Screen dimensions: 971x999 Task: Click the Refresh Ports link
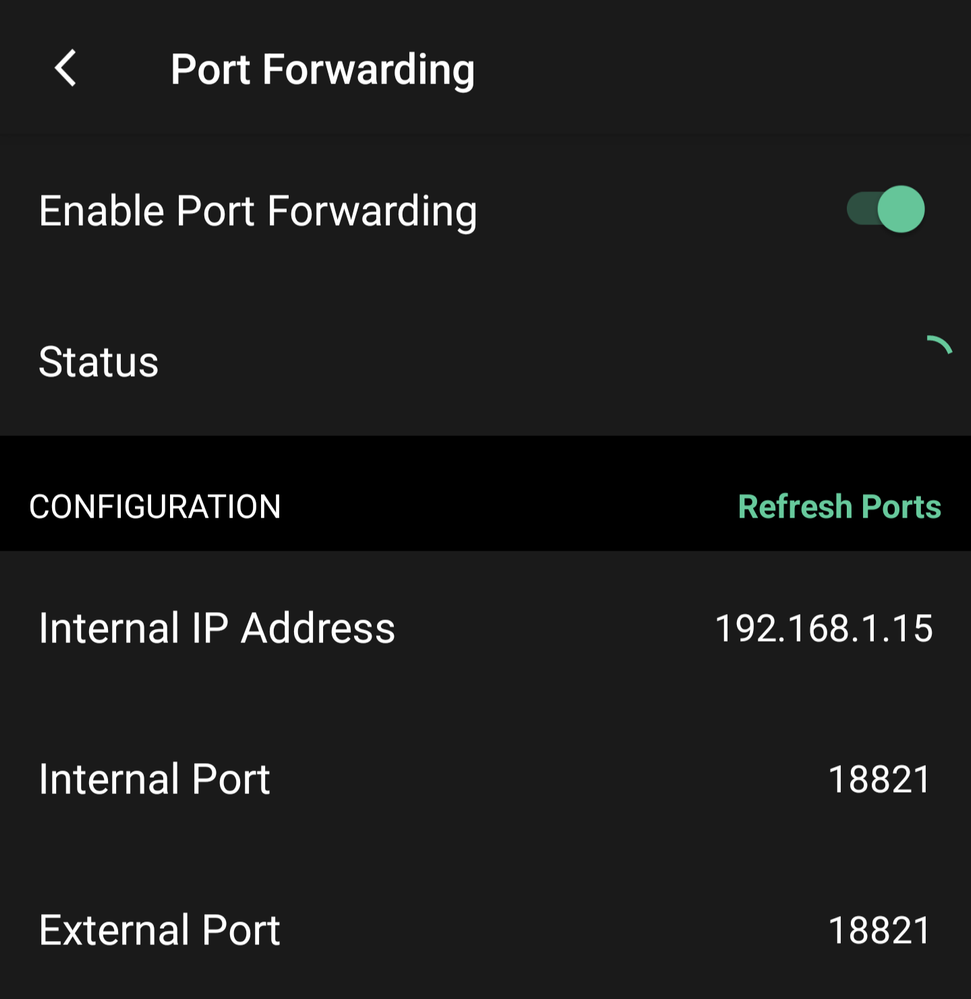(x=839, y=507)
